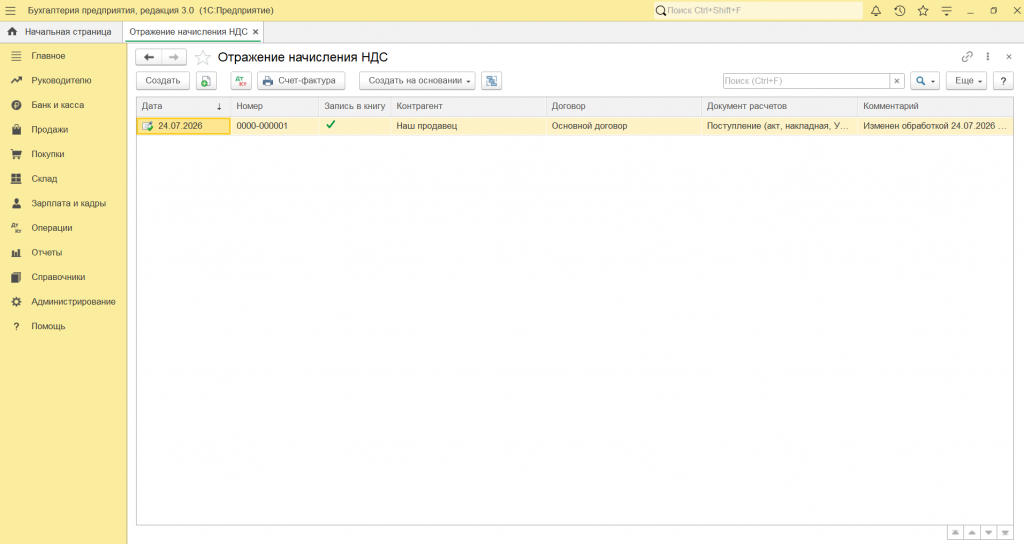Viewport: 1024px width, 544px height.
Task: Select Наш продавец cell
Action: (x=468, y=126)
